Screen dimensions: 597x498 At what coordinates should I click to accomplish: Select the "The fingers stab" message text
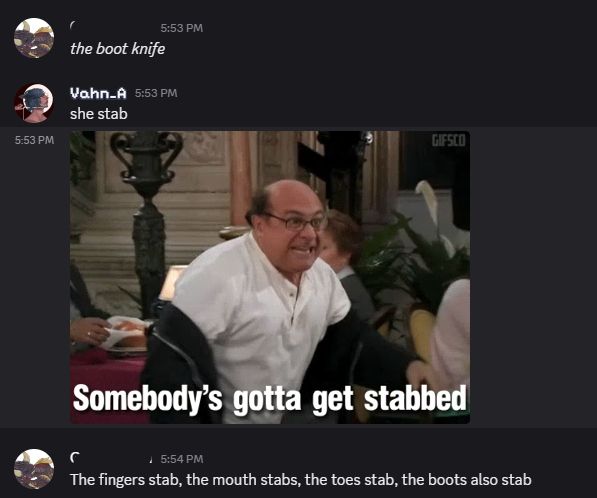[301, 479]
